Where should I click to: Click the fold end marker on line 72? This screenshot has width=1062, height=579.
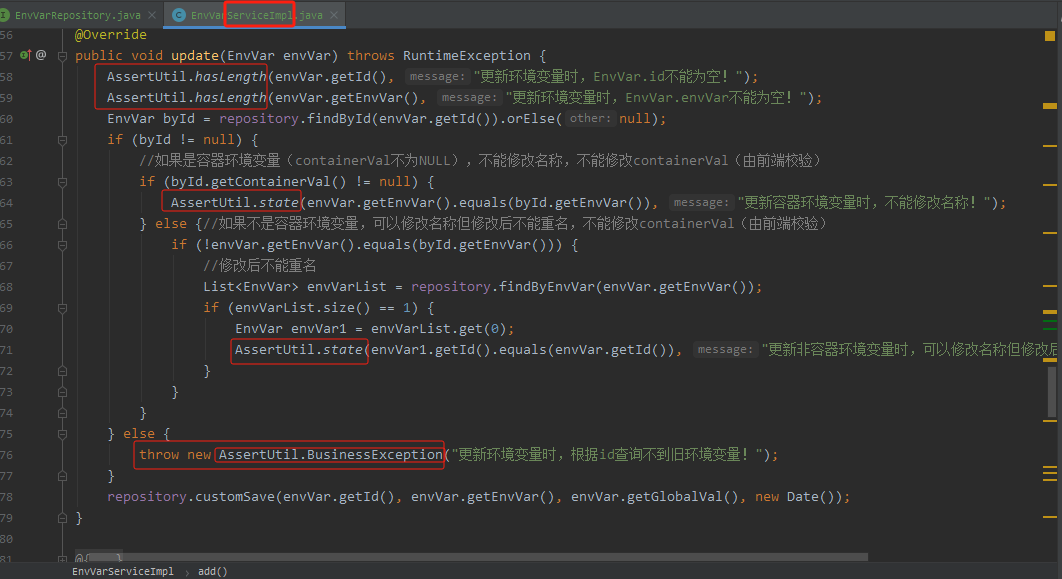[62, 371]
